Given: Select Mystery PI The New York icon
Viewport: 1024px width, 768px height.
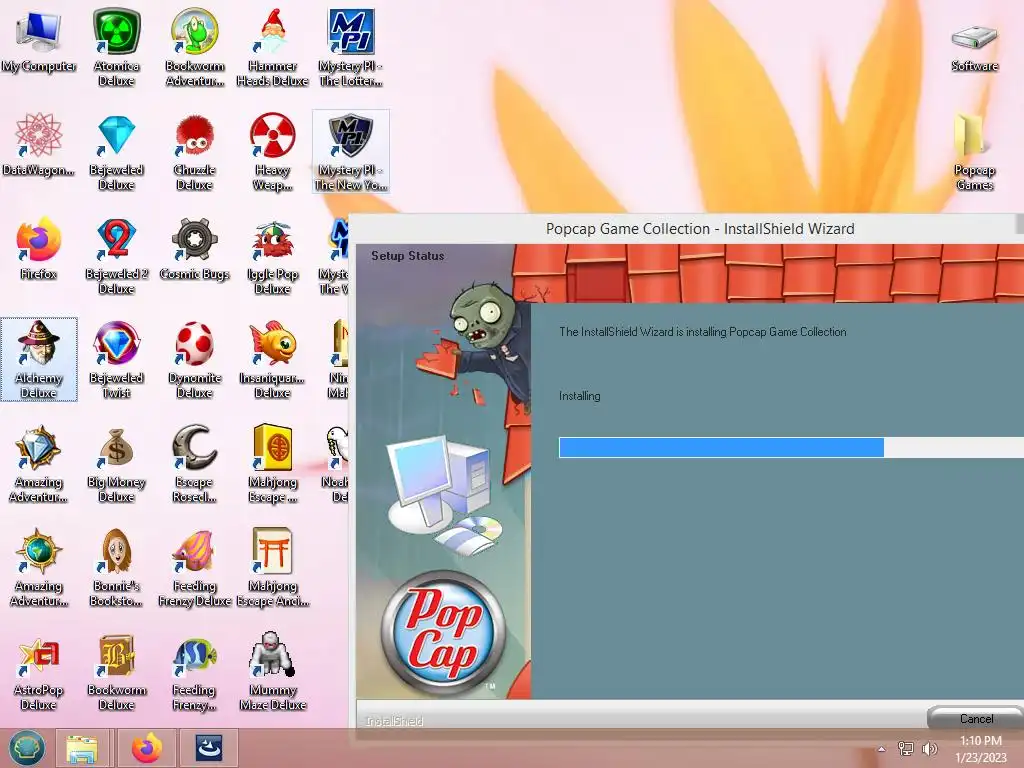Looking at the screenshot, I should (351, 152).
